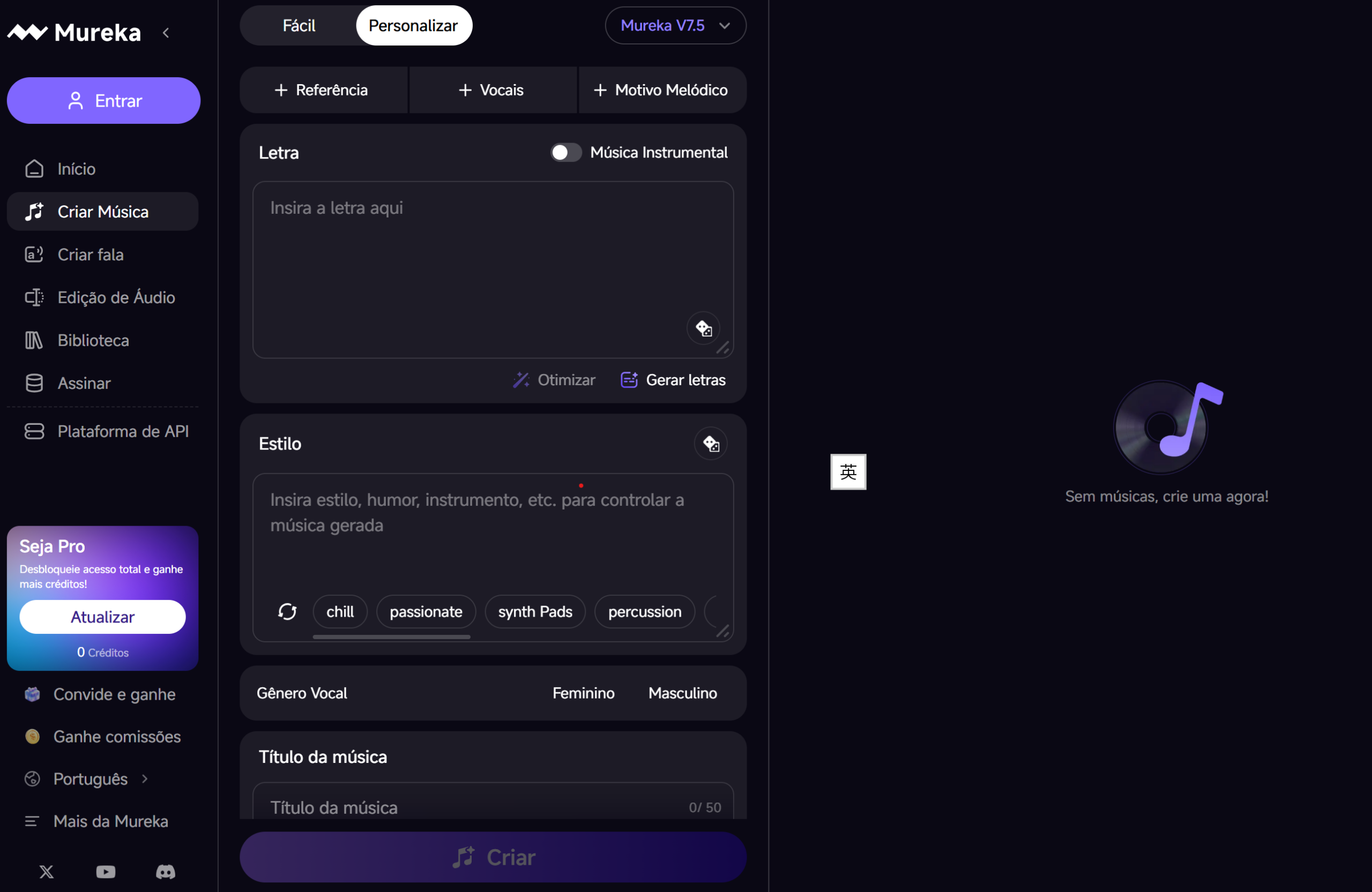
Task: Click the YouTube icon at the bottom
Action: click(x=106, y=872)
